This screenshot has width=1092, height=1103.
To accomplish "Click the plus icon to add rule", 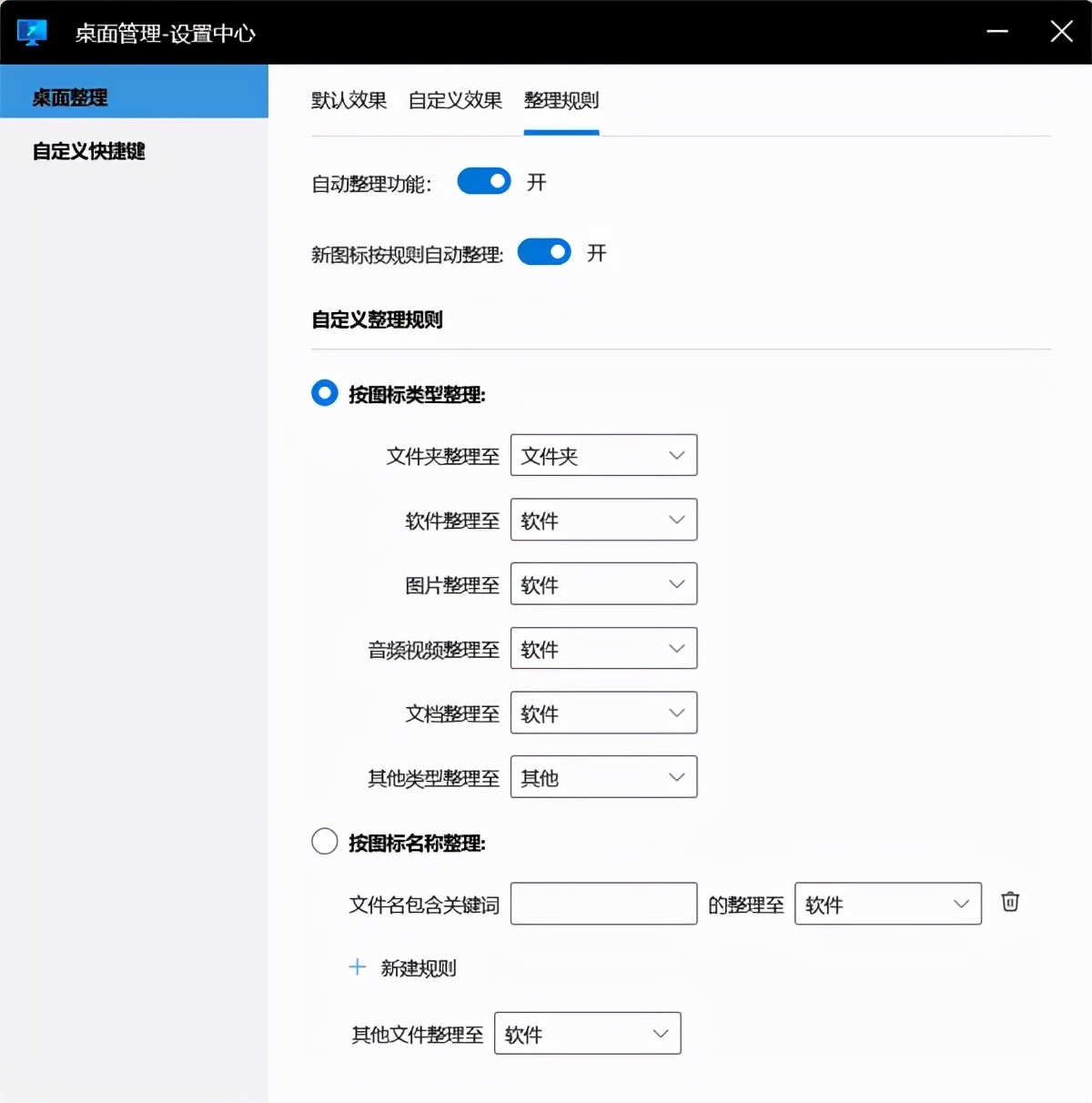I will 356,967.
